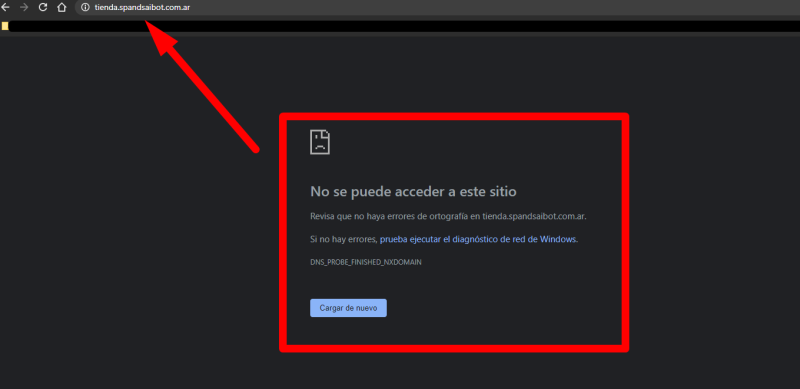This screenshot has width=800, height=389.
Task: Open 'prueba ejecutar el diagnóstico de red de Windows' link
Action: point(478,239)
